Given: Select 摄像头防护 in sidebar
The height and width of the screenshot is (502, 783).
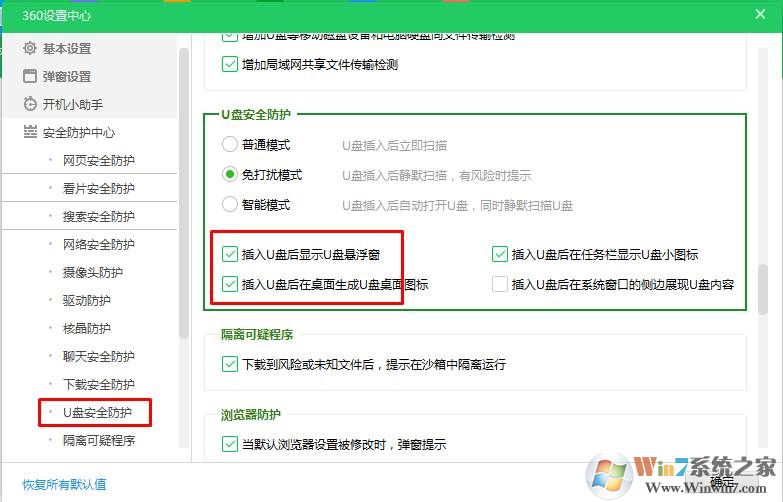Looking at the screenshot, I should 93,272.
